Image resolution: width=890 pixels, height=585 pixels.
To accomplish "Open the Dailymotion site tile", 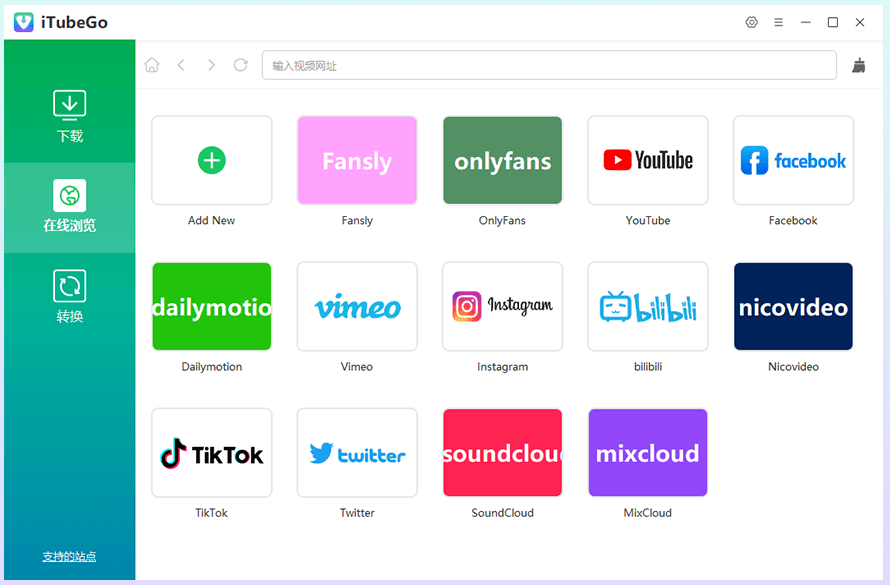I will (x=212, y=306).
